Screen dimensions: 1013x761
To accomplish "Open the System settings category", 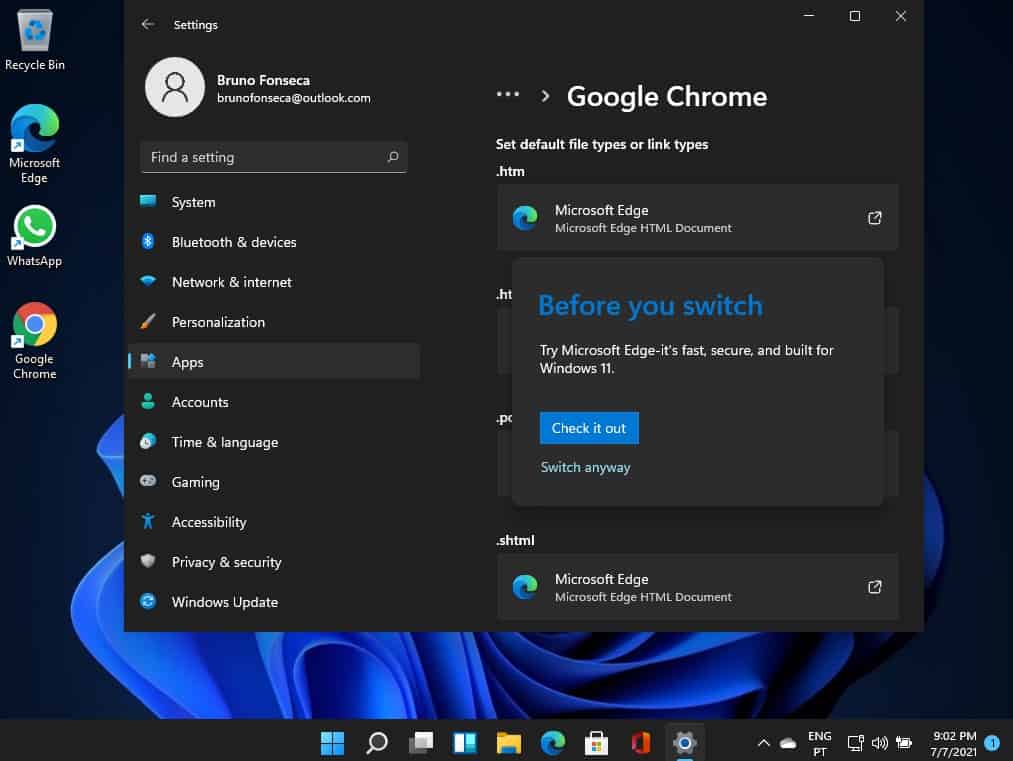I will (274, 202).
